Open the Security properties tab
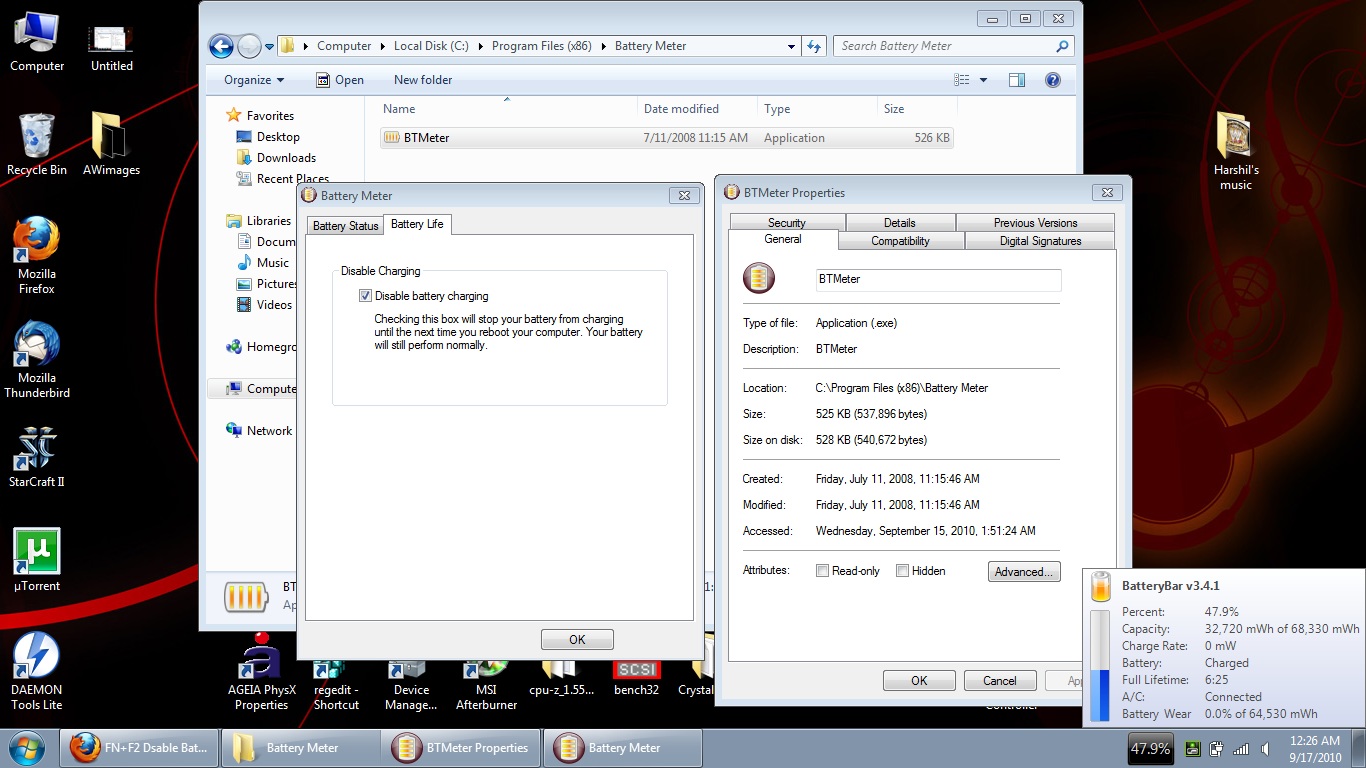 tap(787, 223)
